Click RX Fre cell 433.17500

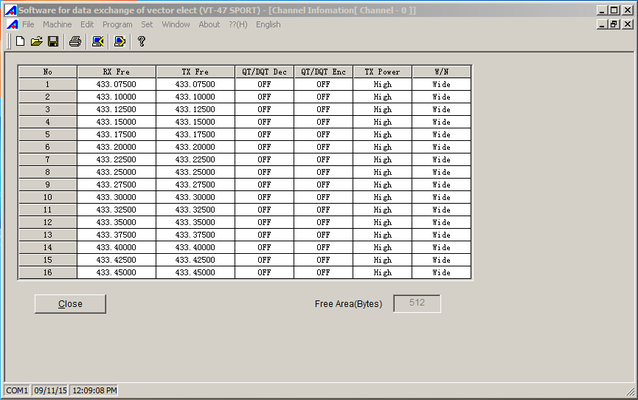pos(116,134)
